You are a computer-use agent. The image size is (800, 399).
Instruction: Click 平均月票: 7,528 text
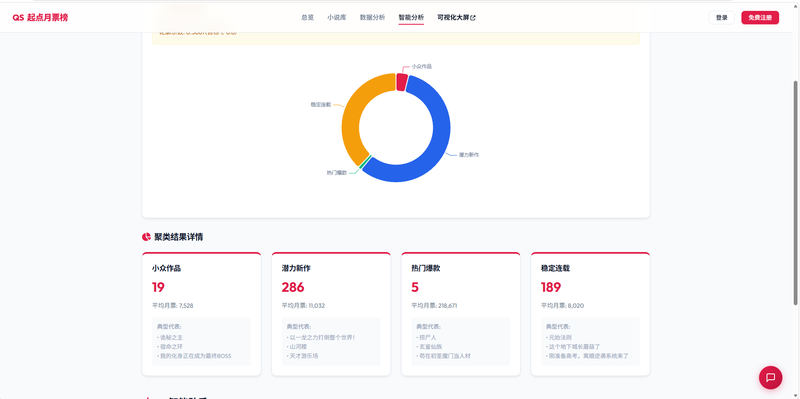(x=172, y=306)
